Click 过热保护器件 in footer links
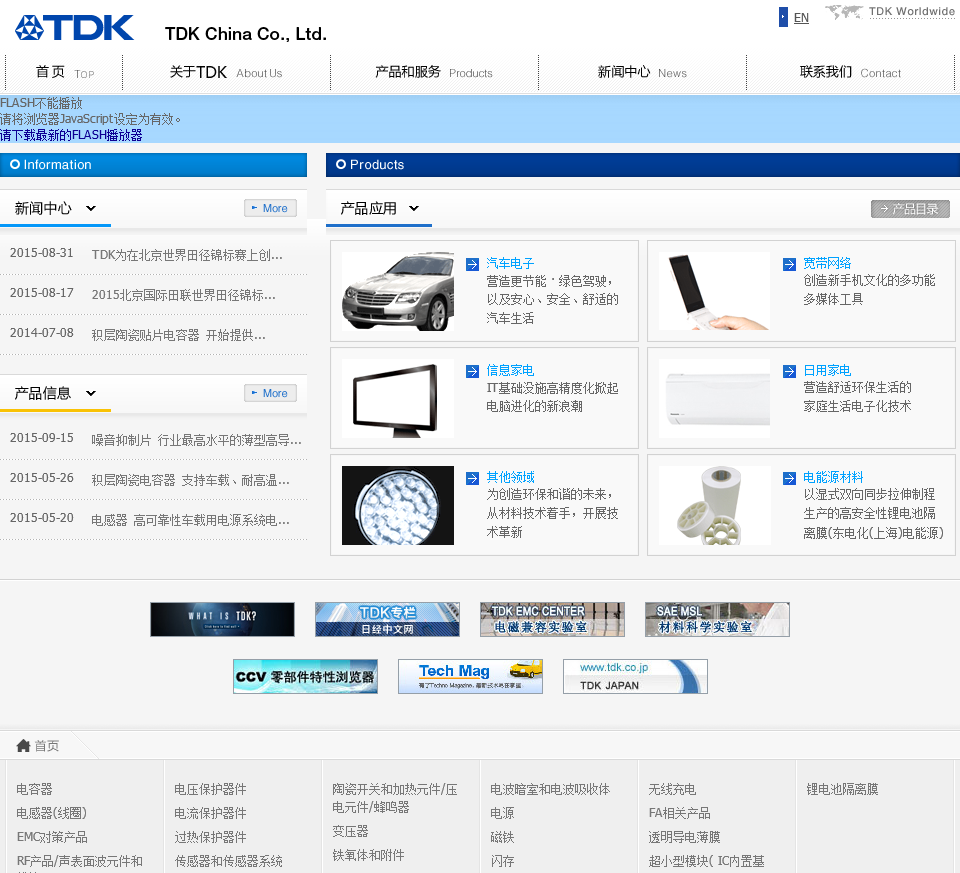 point(210,836)
